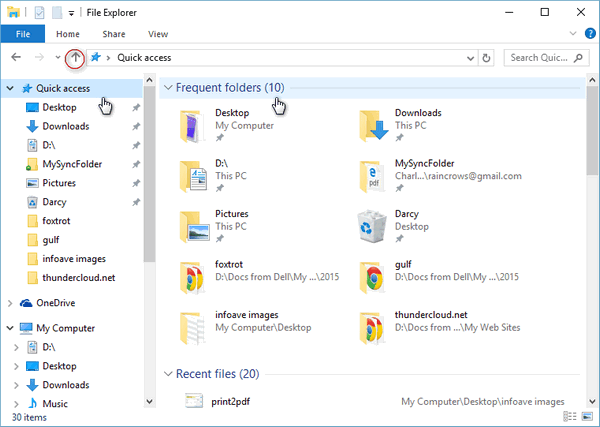Open the address bar history dropdown
Screen dimensions: 600x427
pos(471,58)
